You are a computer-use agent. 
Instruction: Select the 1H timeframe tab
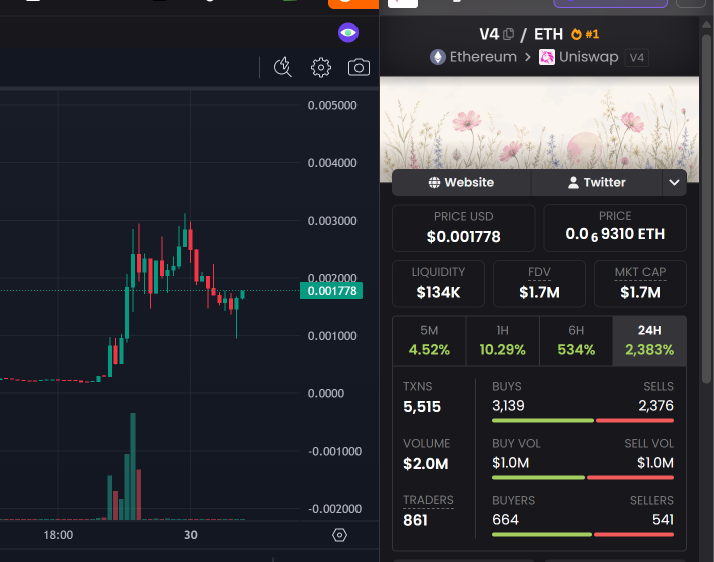(x=503, y=341)
